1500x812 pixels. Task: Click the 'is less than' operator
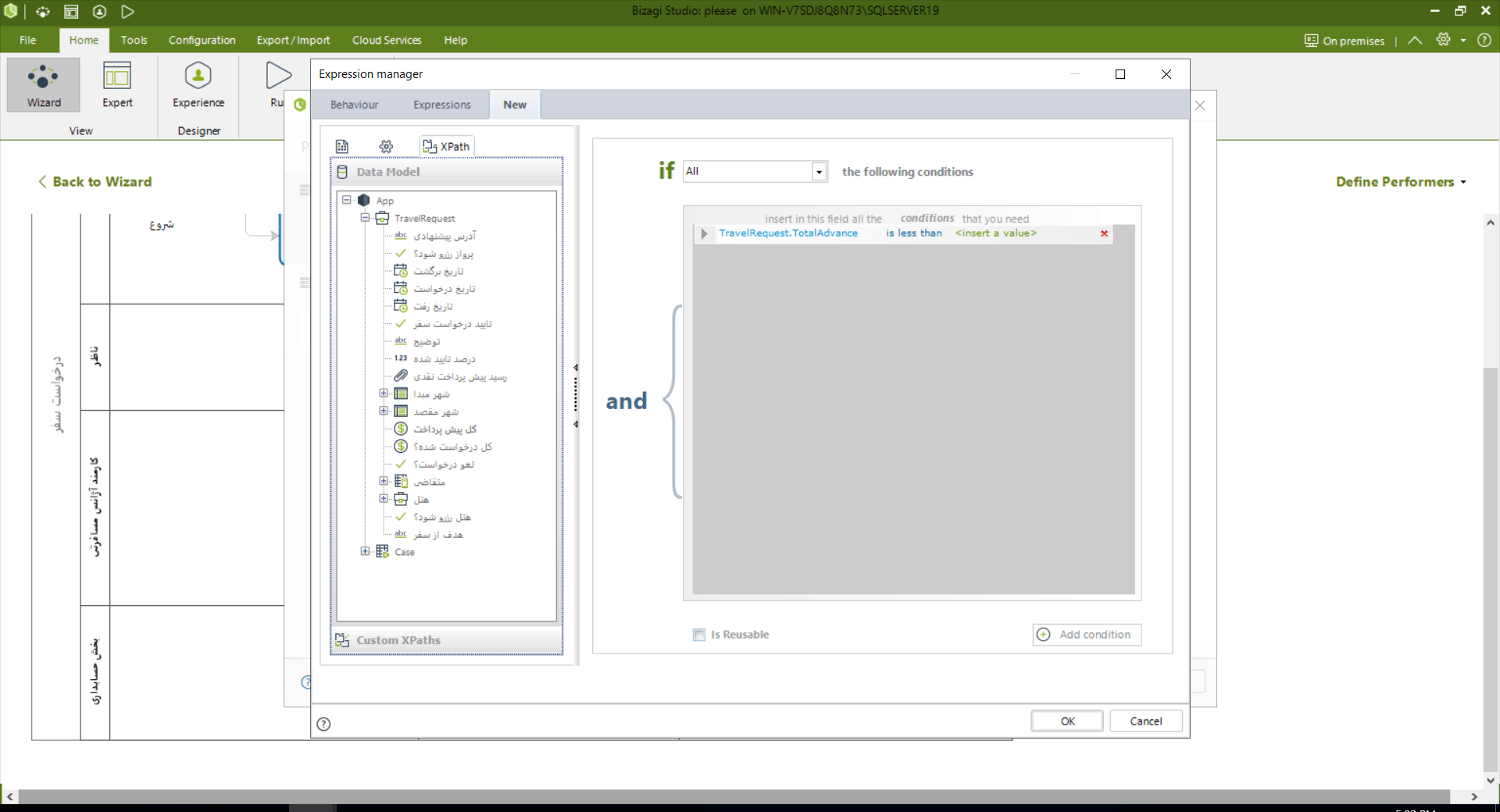[x=914, y=233]
